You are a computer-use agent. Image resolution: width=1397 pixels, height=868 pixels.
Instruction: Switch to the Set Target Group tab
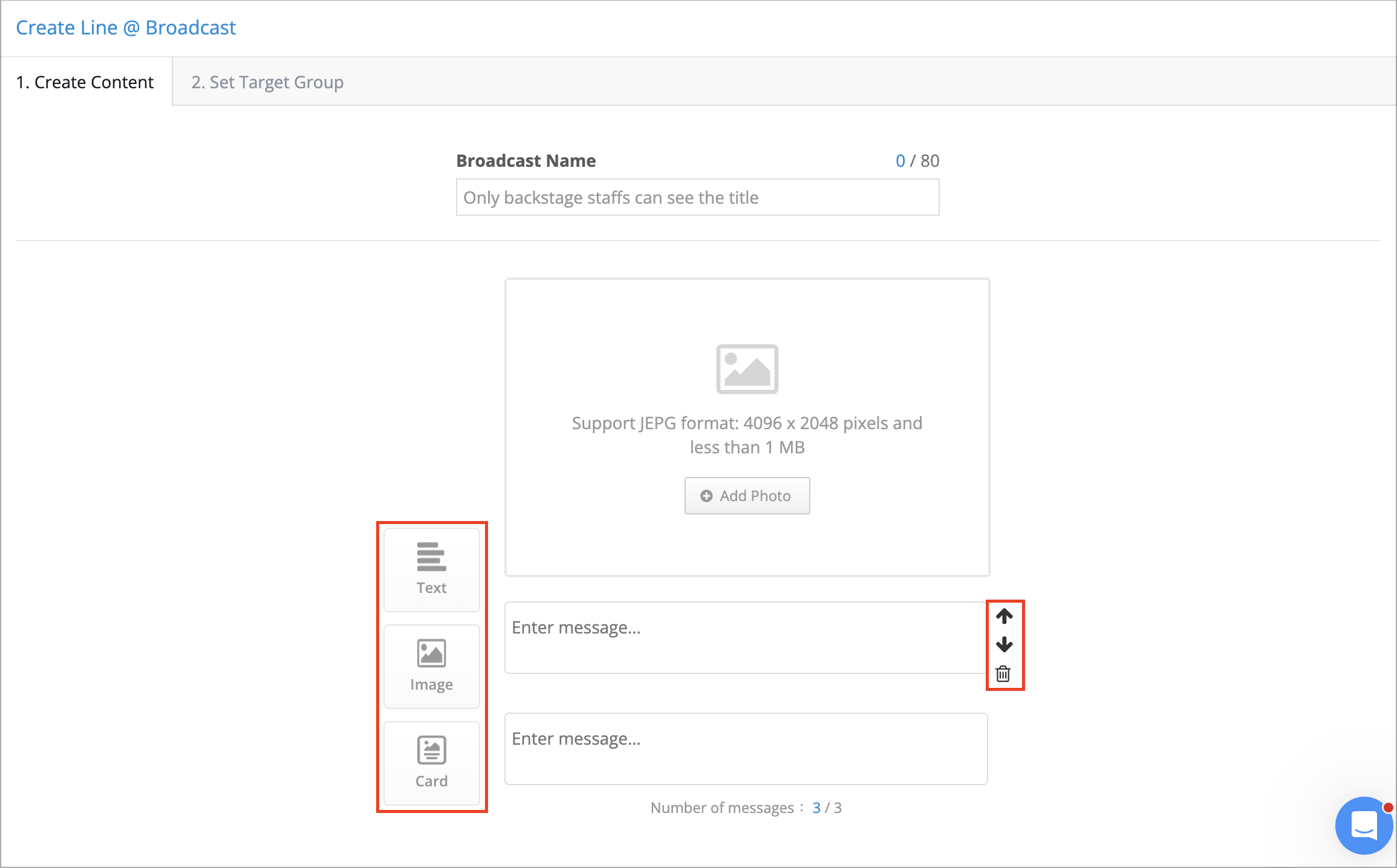(267, 82)
